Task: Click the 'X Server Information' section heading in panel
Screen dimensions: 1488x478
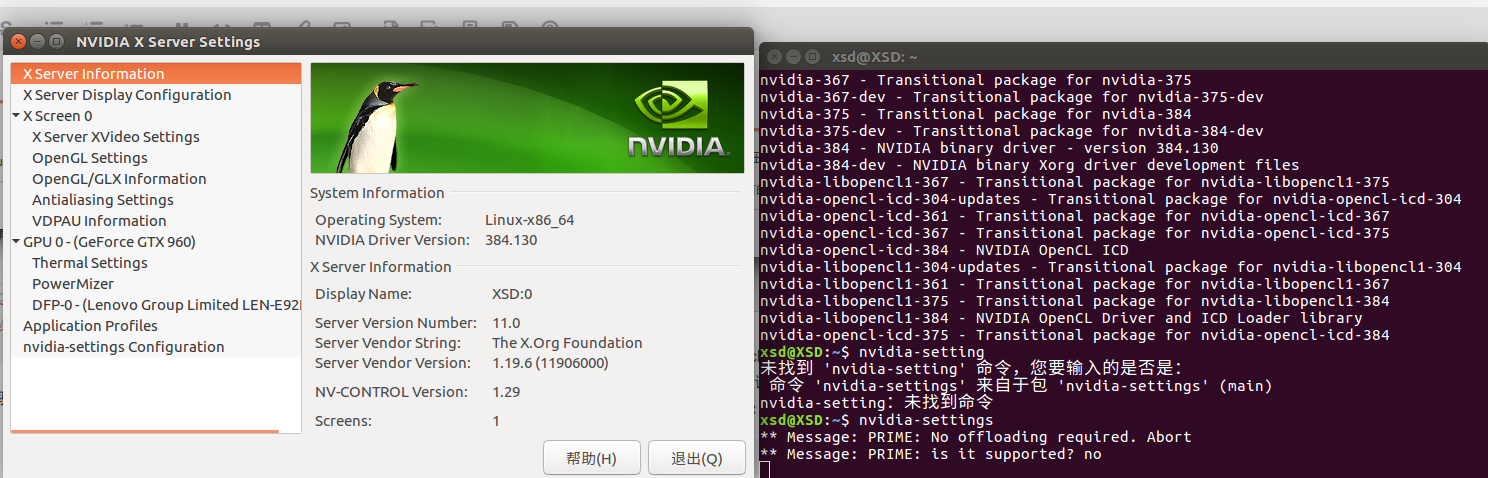Action: click(381, 267)
